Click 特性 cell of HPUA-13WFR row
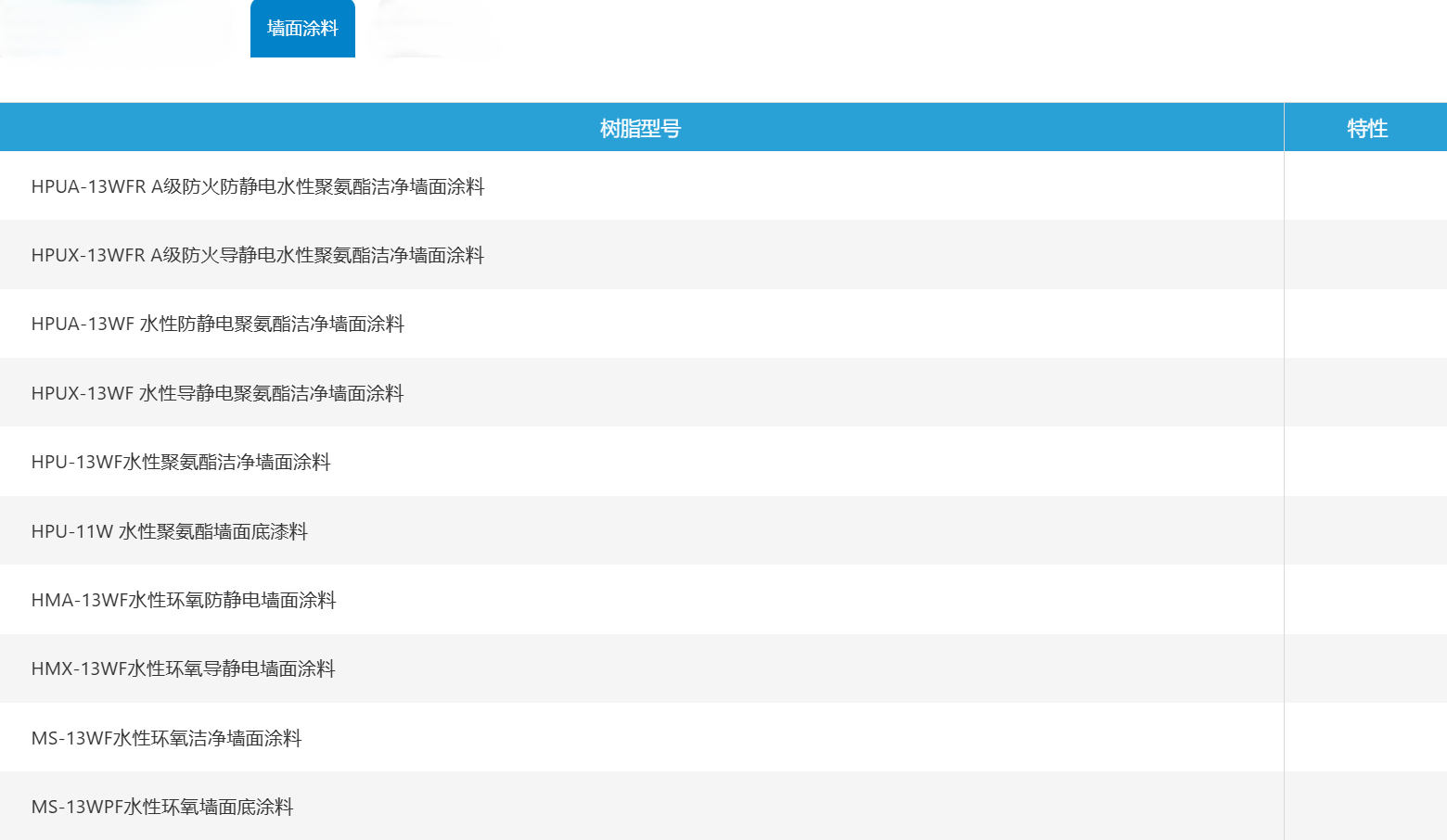 (1365, 186)
